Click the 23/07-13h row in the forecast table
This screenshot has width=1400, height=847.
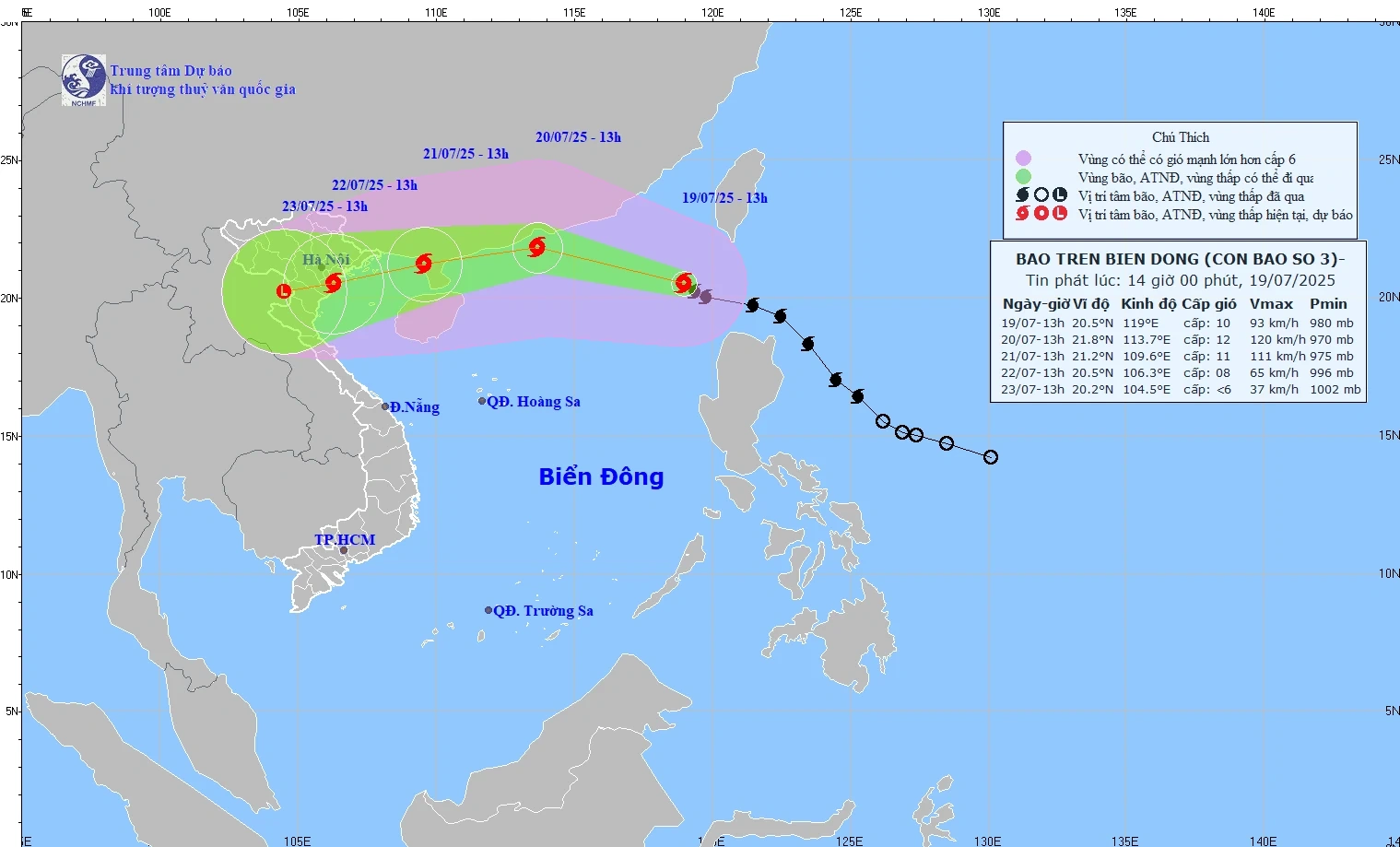(x=1177, y=390)
